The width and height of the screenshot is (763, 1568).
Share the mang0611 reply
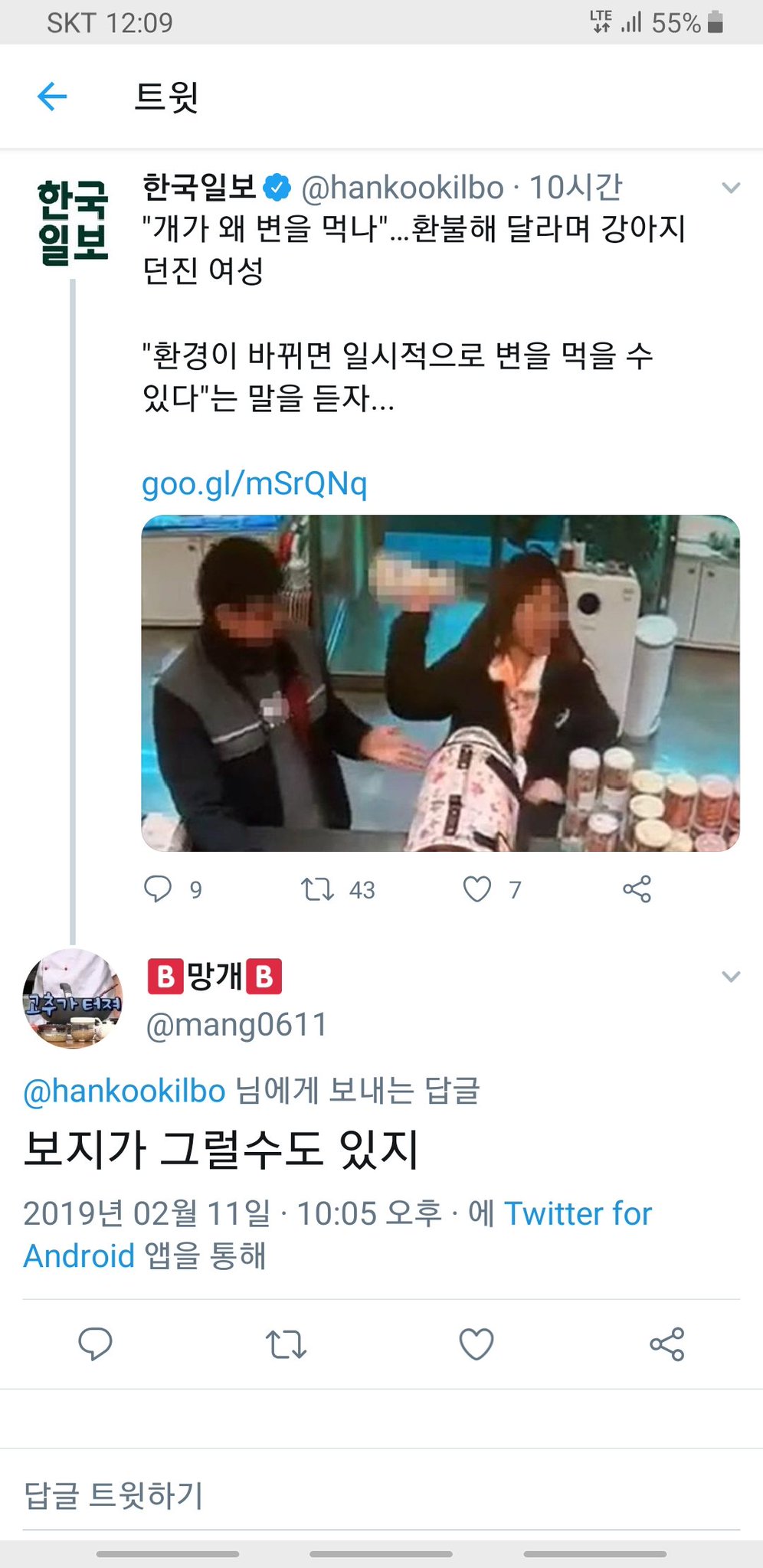coord(666,1344)
